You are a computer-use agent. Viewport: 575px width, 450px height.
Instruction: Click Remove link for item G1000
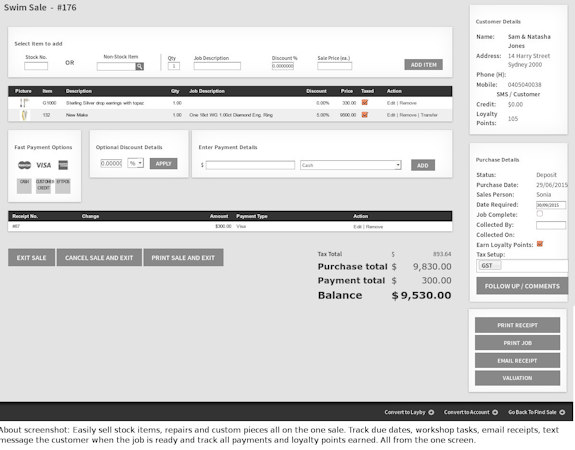tap(408, 103)
